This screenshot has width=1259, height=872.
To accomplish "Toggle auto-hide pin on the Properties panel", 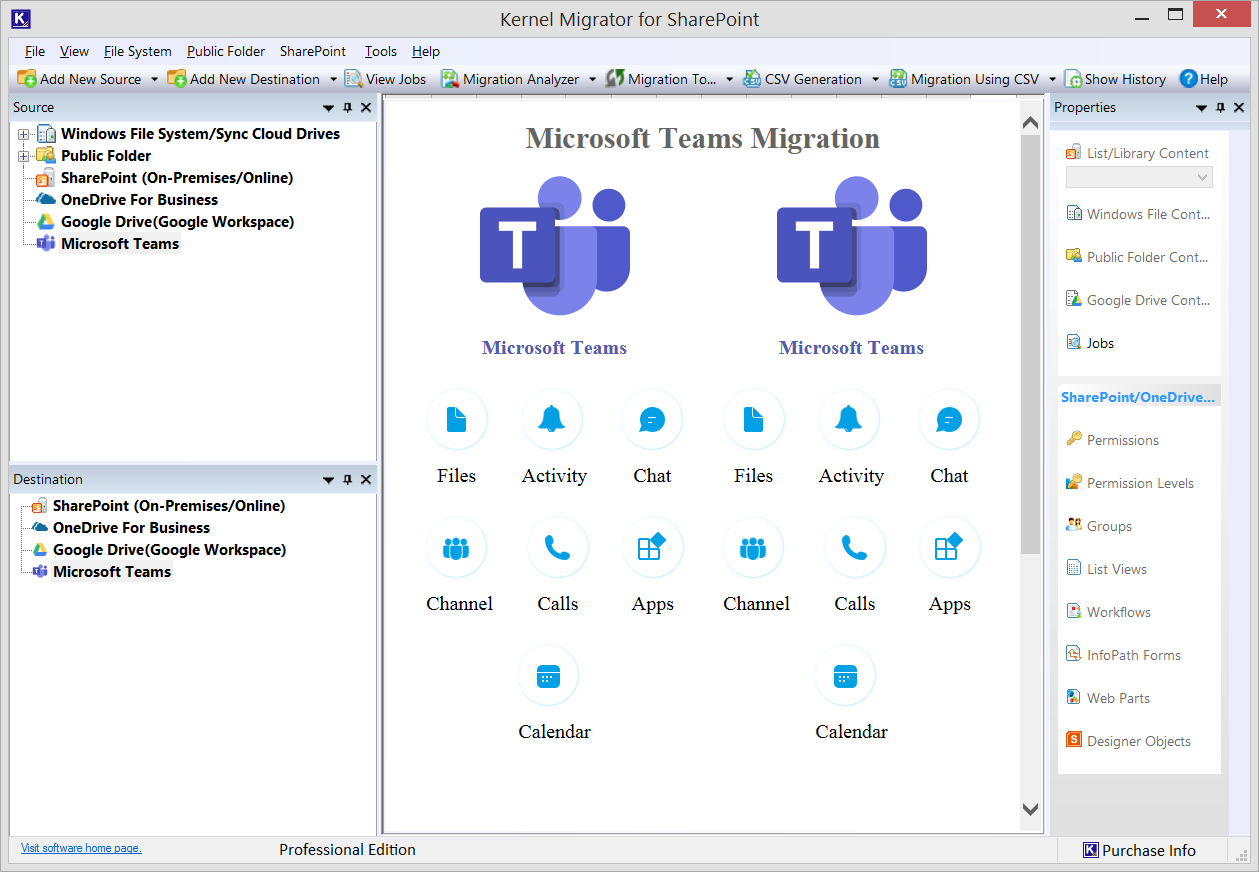I will (1221, 108).
